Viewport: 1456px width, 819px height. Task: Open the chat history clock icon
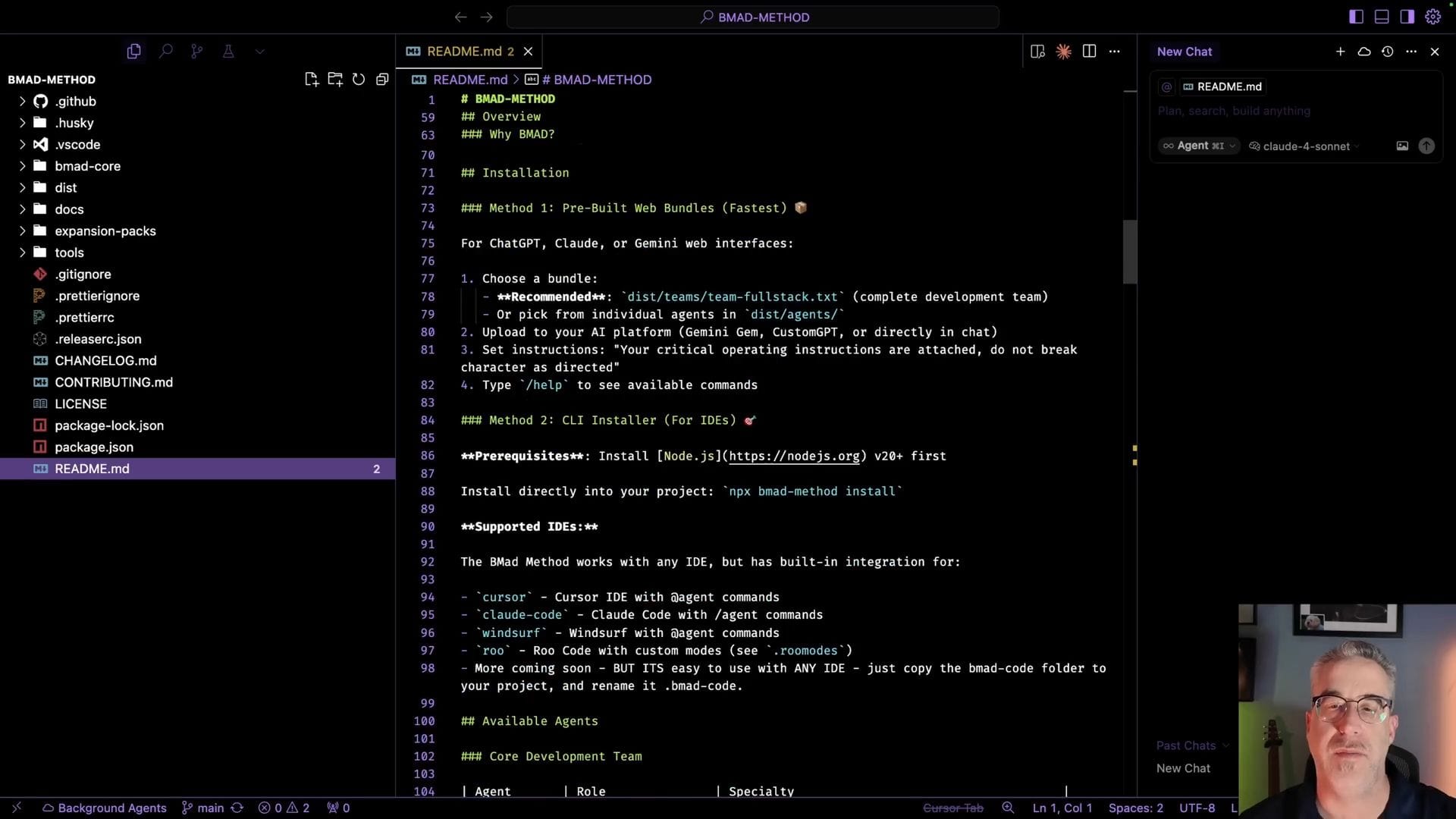coord(1387,52)
